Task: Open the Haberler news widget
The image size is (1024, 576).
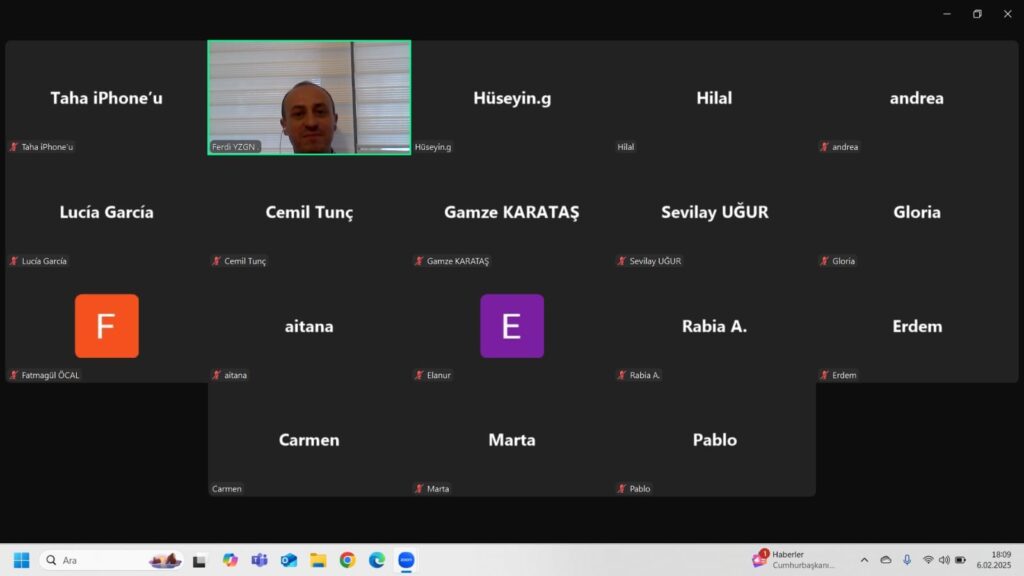Action: pos(797,560)
